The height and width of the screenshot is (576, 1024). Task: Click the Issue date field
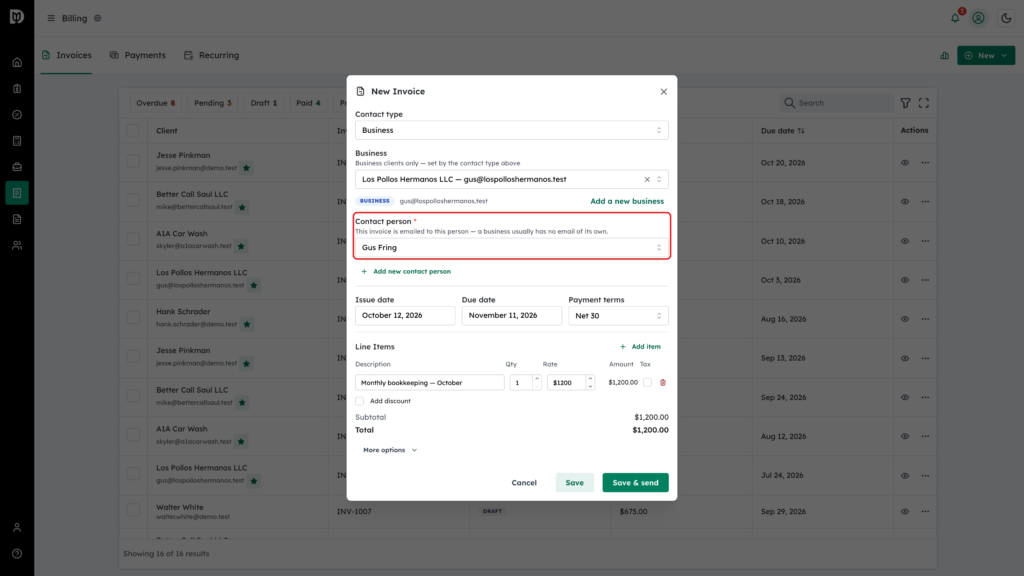(405, 315)
